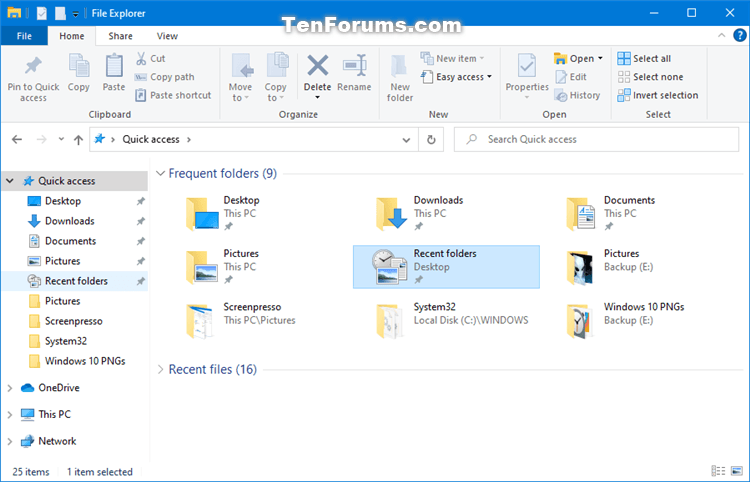Click Invert selection in ribbon

tap(658, 95)
